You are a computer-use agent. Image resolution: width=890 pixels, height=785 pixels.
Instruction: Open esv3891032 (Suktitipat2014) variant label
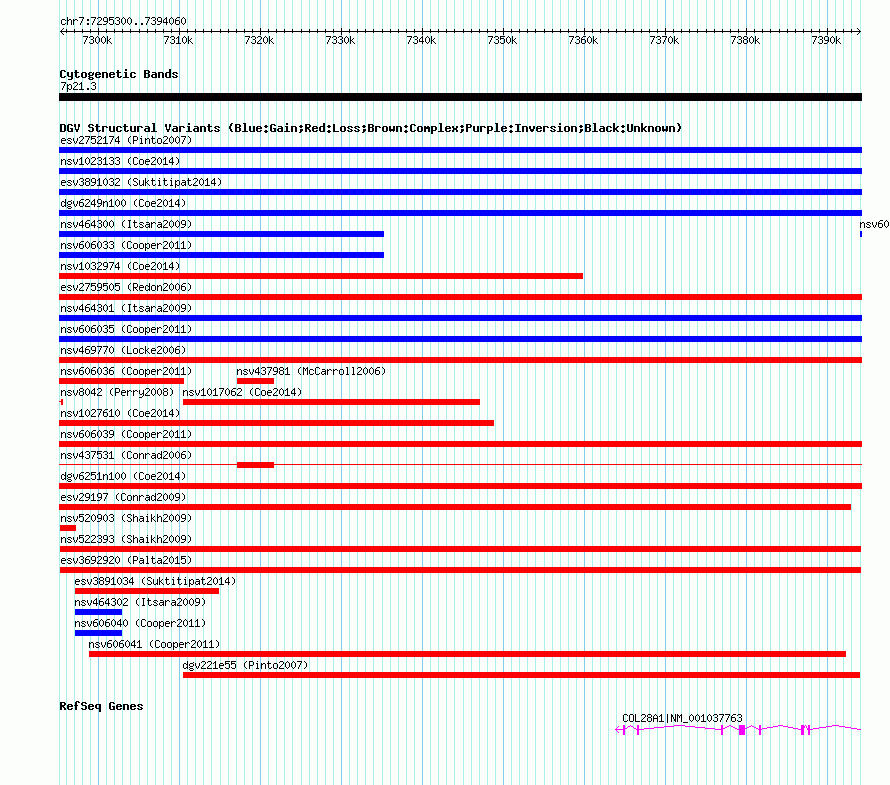pos(141,182)
